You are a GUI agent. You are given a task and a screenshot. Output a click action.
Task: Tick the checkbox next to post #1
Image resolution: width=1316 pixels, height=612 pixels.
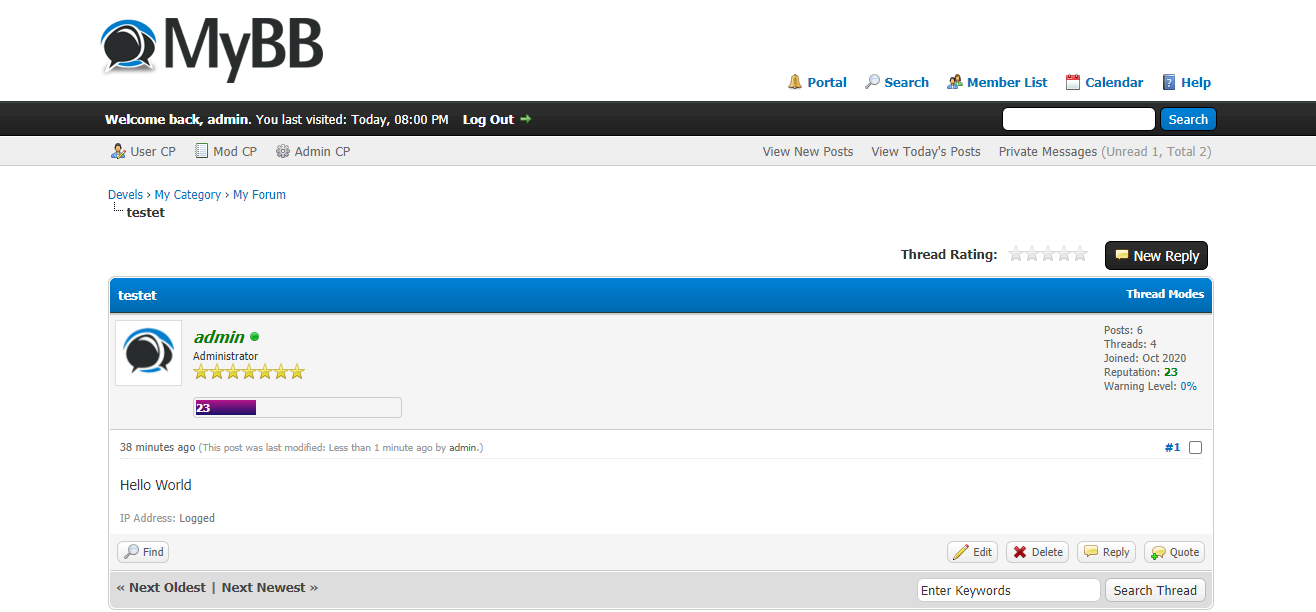(x=1195, y=448)
